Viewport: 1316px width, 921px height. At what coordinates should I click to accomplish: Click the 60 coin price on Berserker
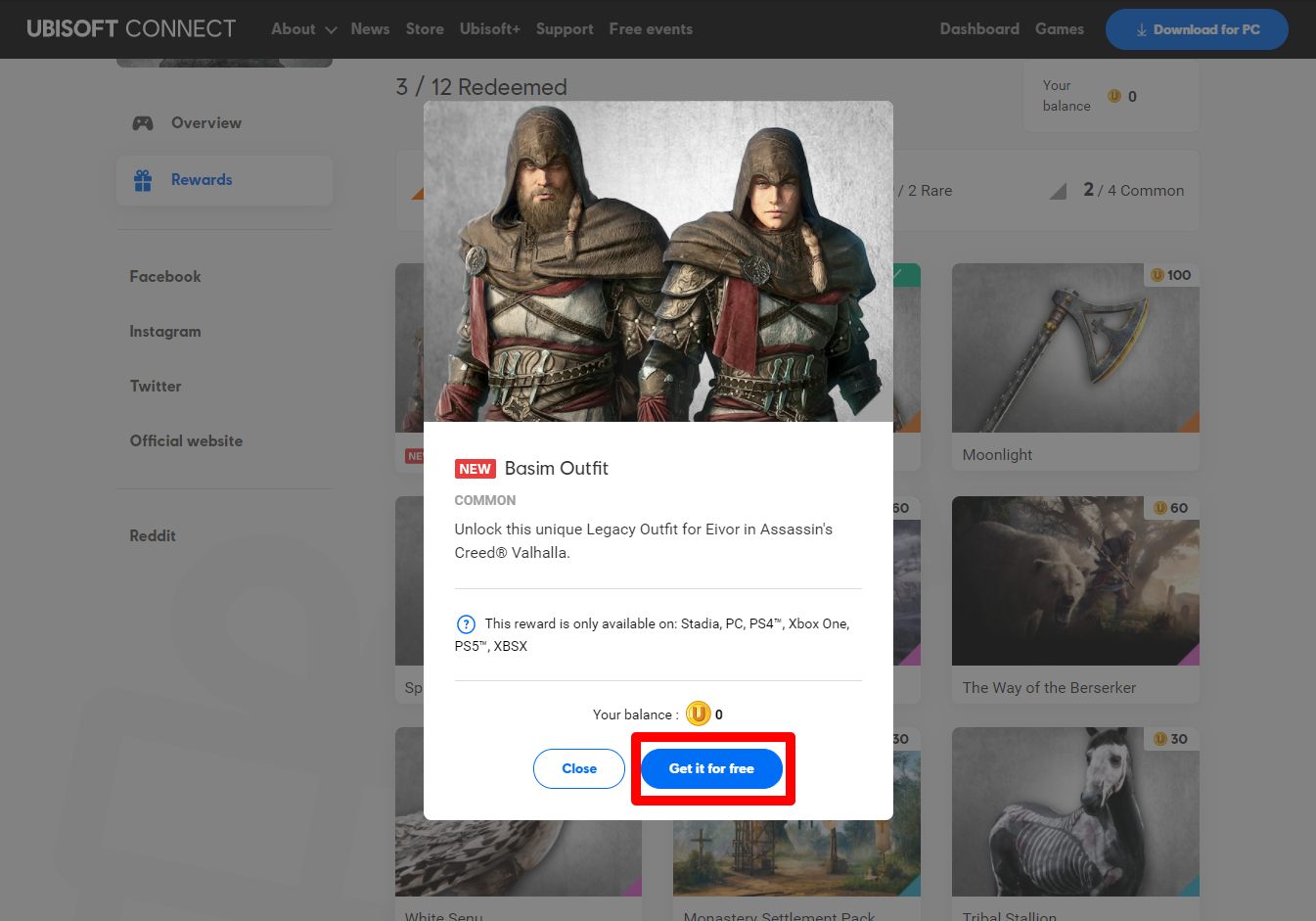point(1171,508)
